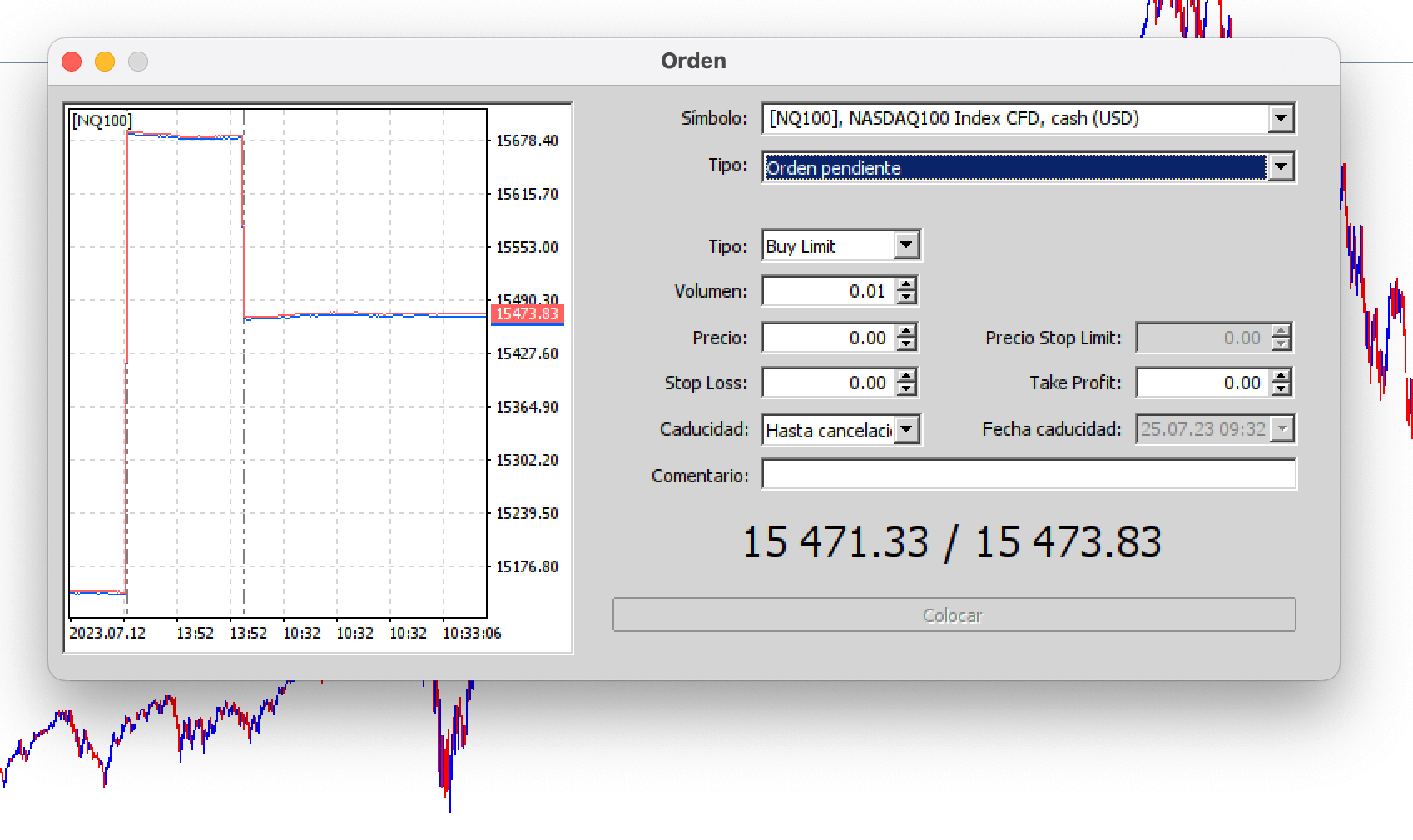Viewport: 1413px width, 840px height.
Task: Click the 15427.60 price axis label
Action: pos(527,353)
